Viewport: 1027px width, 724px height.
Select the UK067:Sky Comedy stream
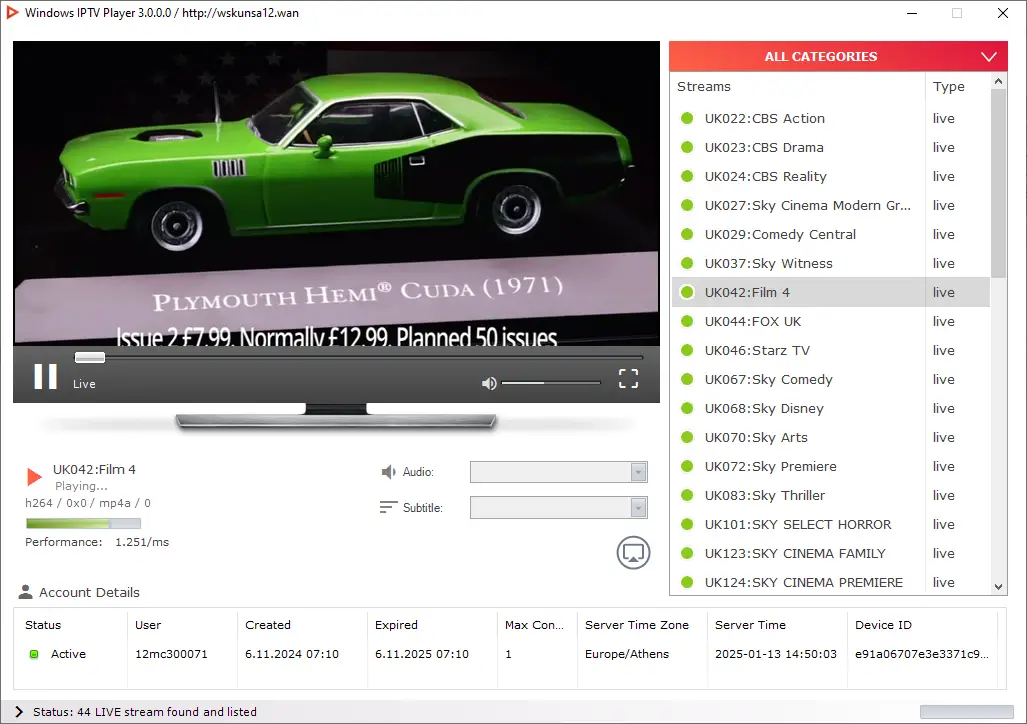(831, 379)
